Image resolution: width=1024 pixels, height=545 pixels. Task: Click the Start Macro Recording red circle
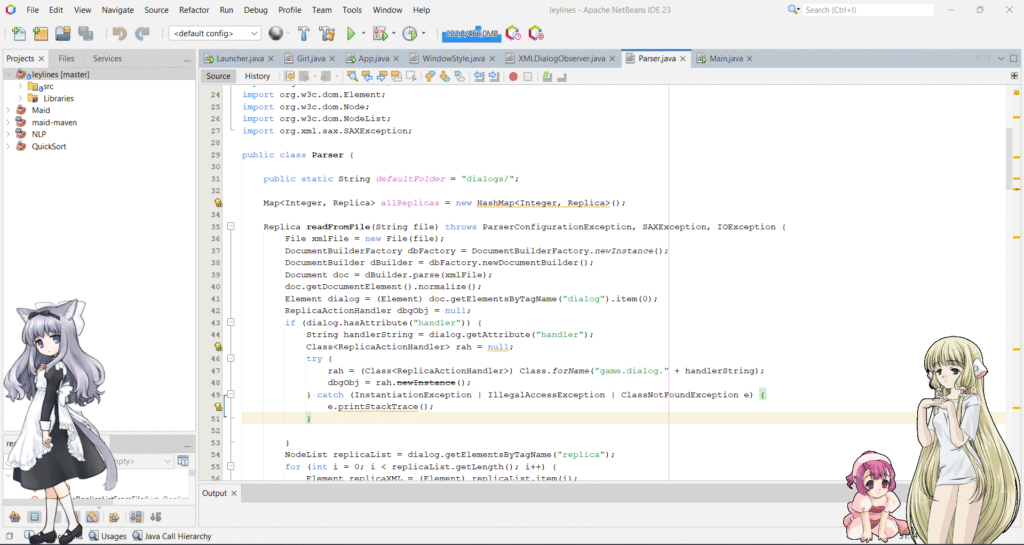[513, 76]
